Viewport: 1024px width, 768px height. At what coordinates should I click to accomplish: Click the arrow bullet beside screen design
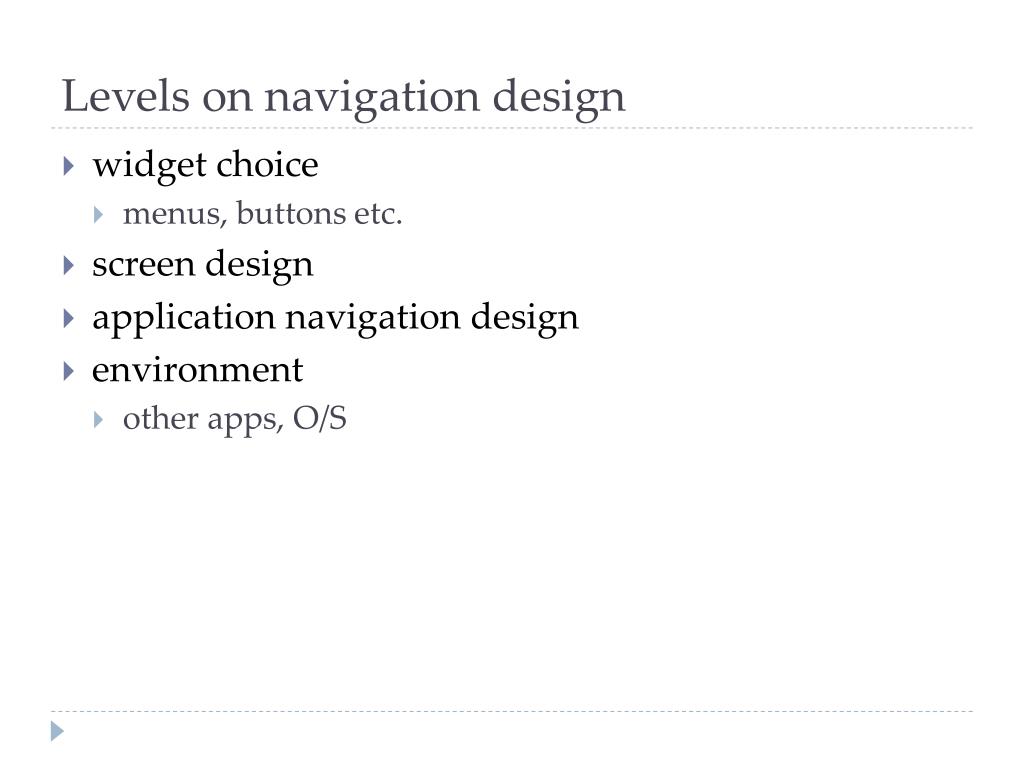[69, 265]
